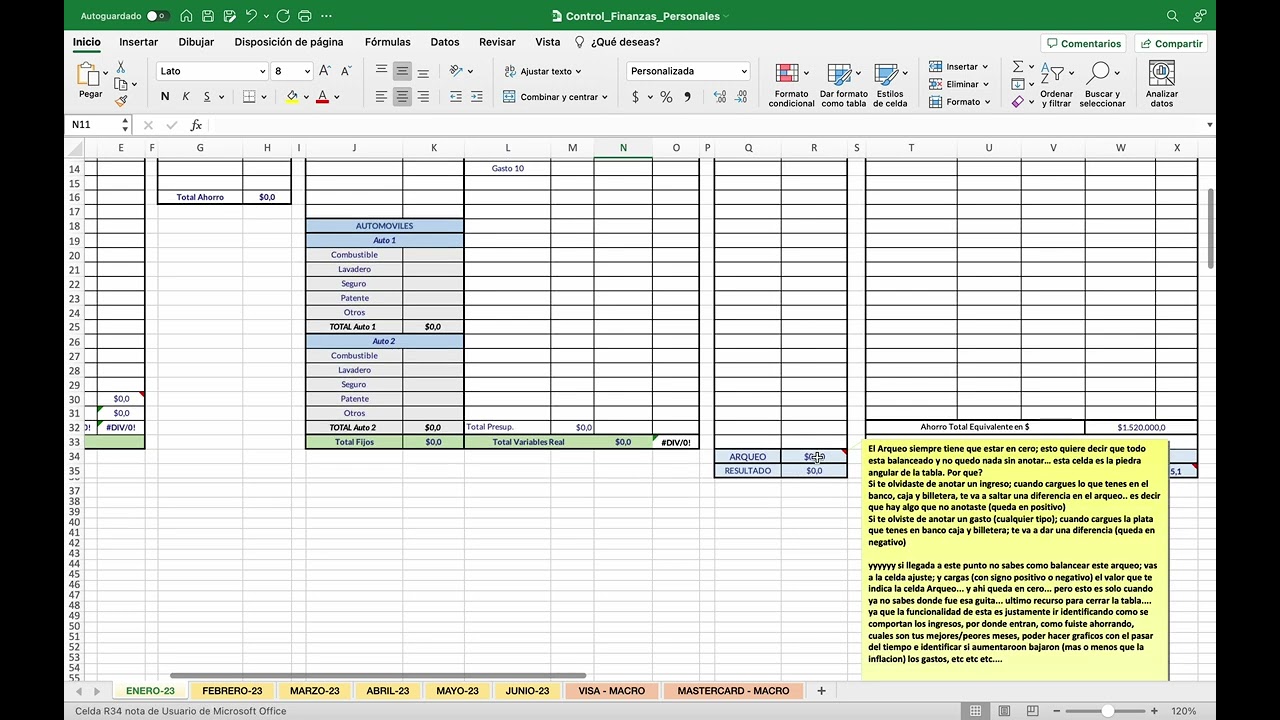The image size is (1280, 720).
Task: Open the Eliminar cells dropdown
Action: tap(960, 84)
